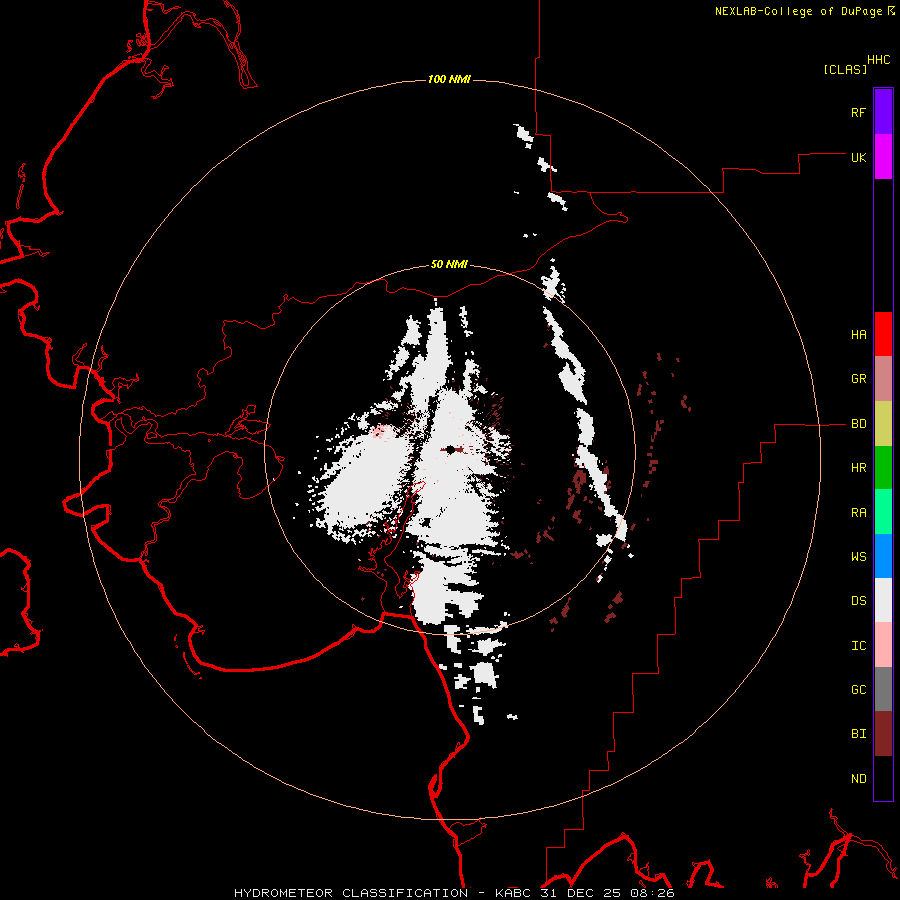Click the GC legend label
Image resolution: width=900 pixels, height=900 pixels.
(858, 690)
